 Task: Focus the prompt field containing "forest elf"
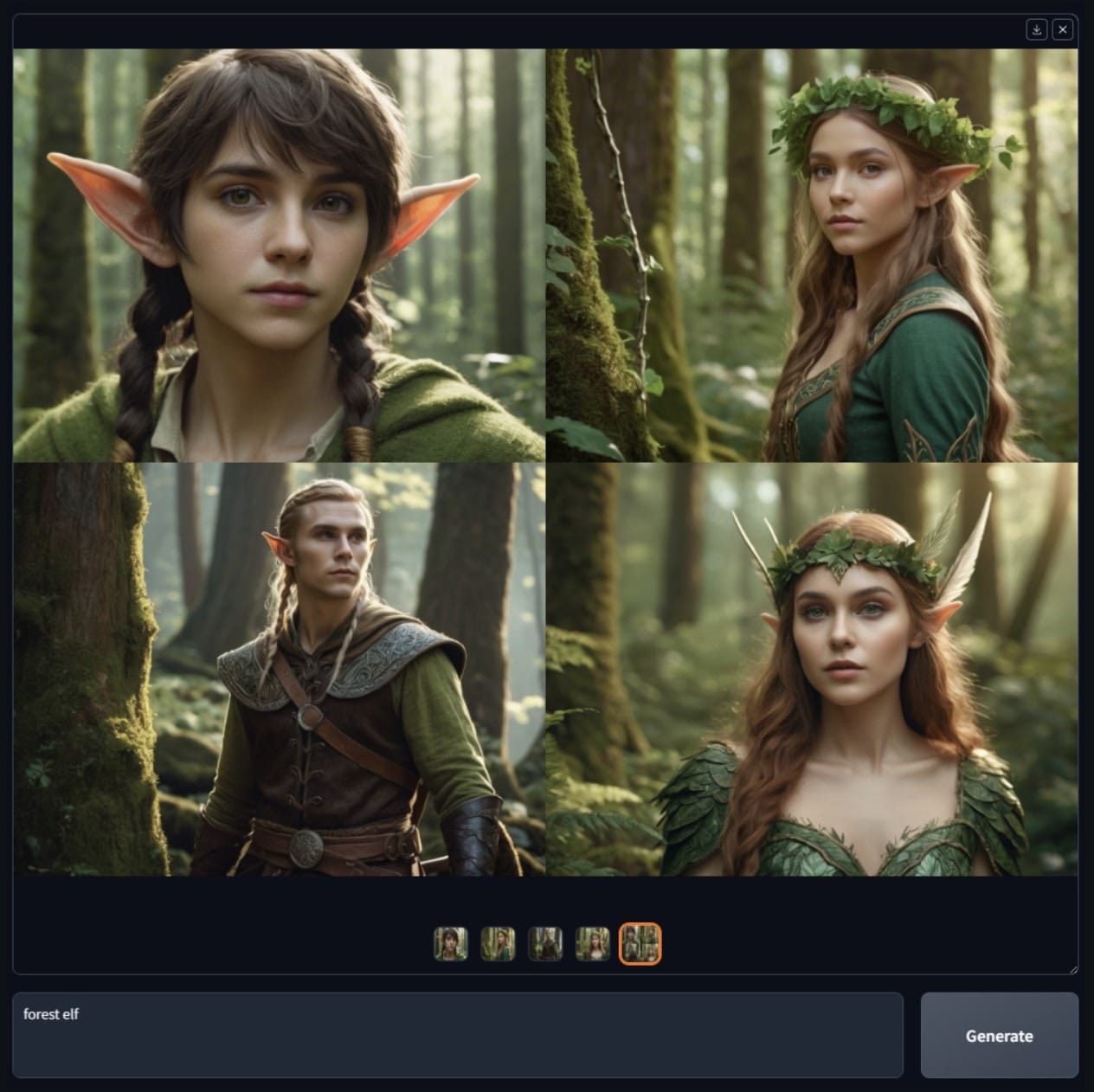458,1035
